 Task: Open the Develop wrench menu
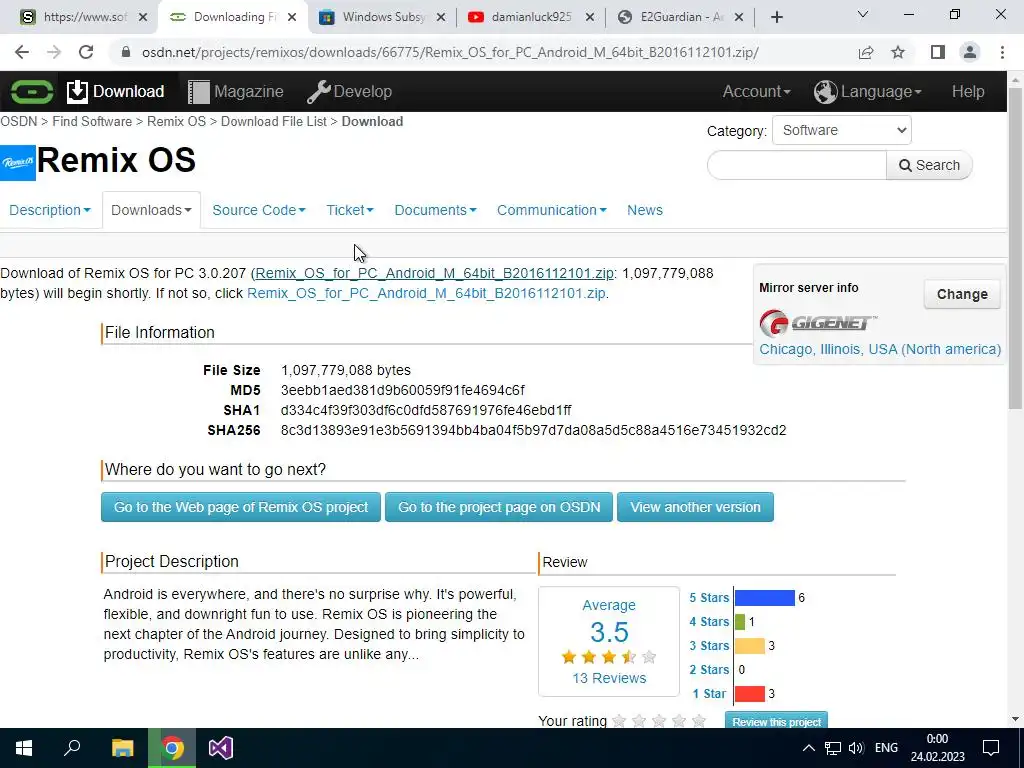tap(349, 91)
